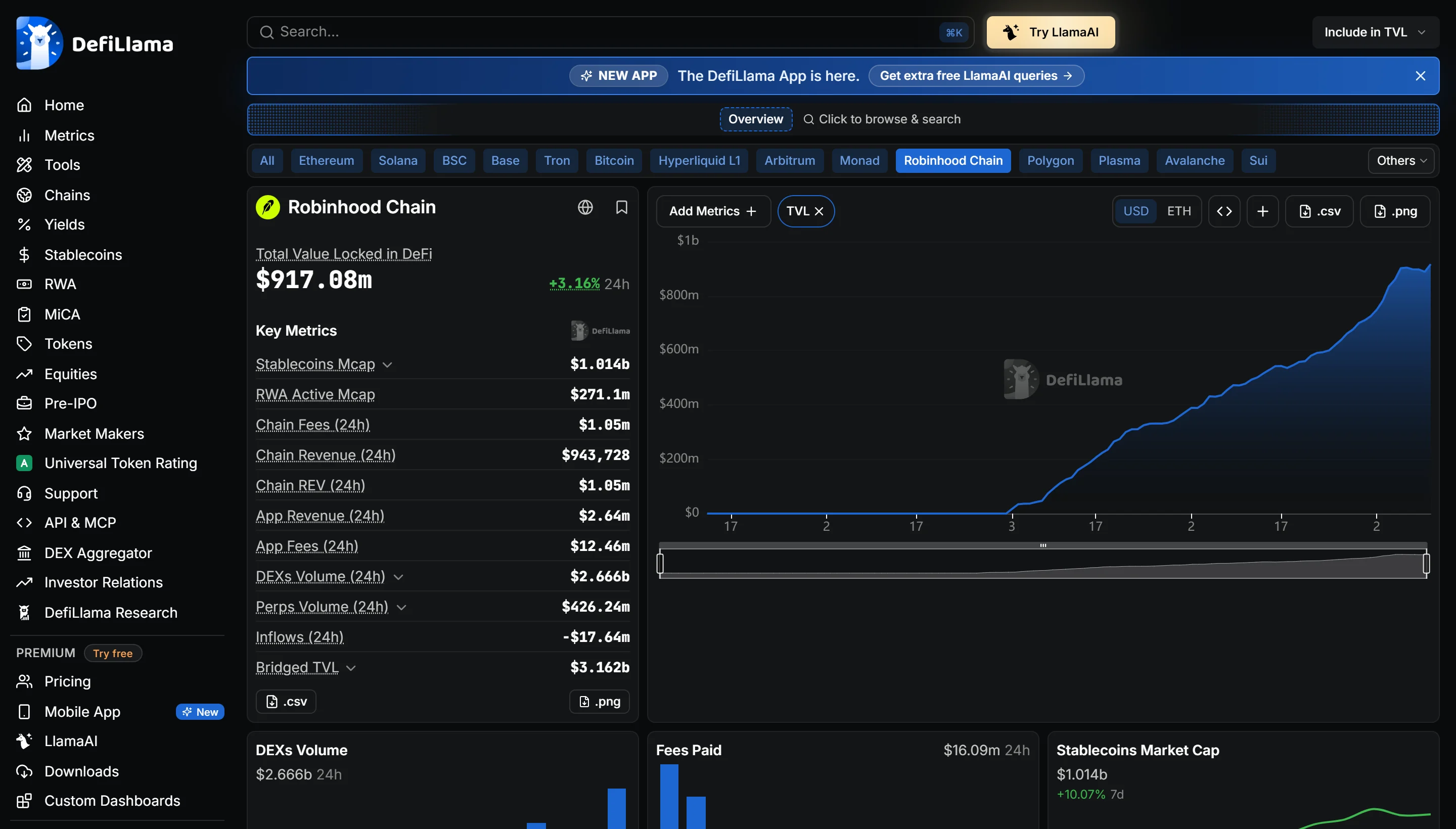Open Metrics bar-chart icon in sidebar
Viewport: 1456px width, 829px height.
coord(24,135)
